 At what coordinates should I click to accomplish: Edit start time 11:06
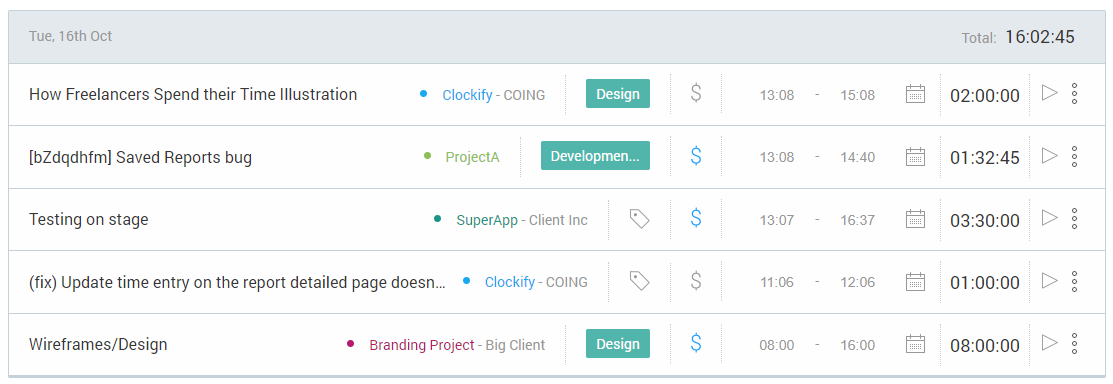(777, 282)
